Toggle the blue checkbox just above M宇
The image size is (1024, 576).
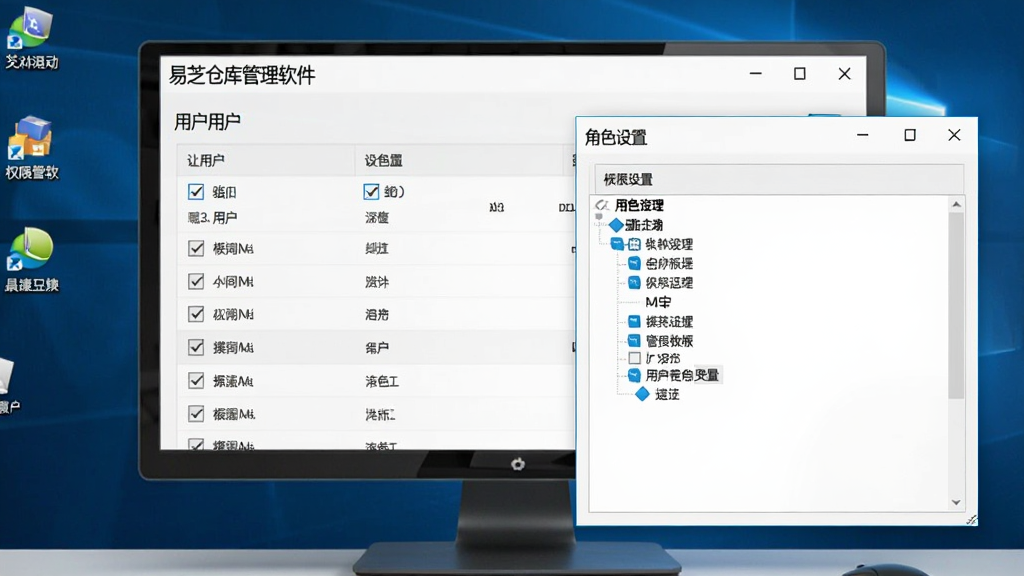click(x=634, y=283)
